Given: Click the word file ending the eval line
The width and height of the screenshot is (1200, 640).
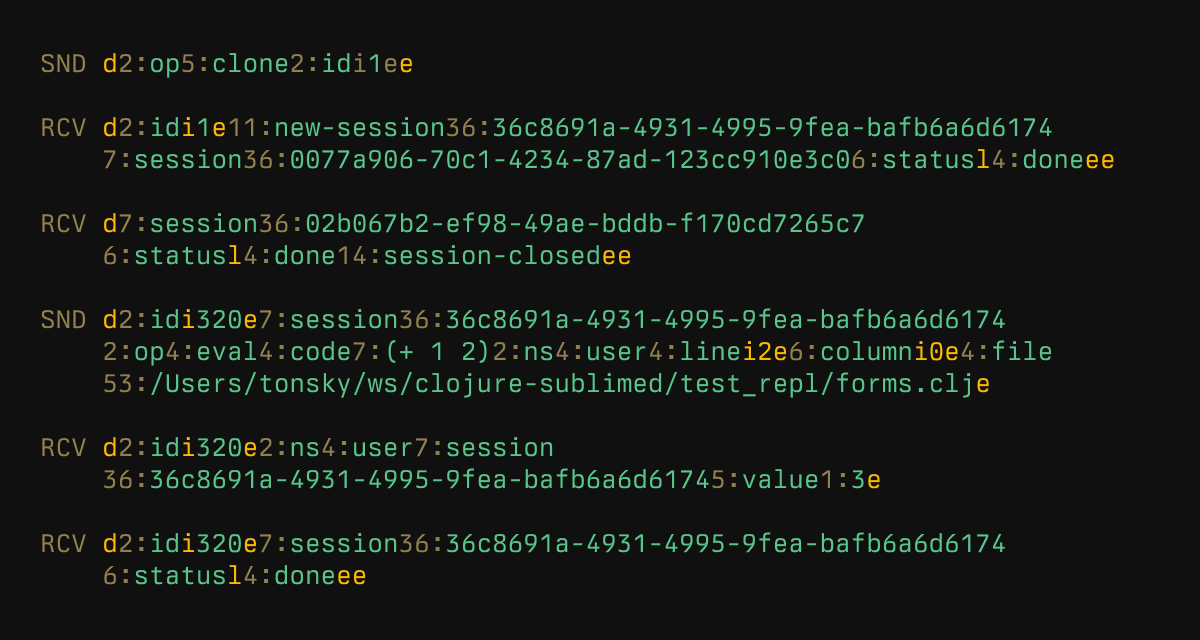Looking at the screenshot, I should [1022, 352].
